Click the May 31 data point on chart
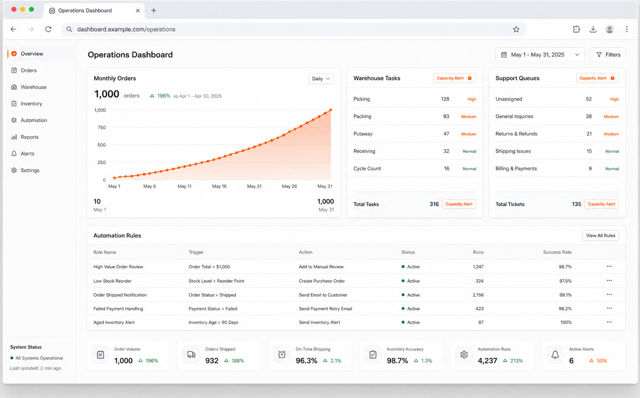Viewport: 640px width, 398px height. click(331, 110)
